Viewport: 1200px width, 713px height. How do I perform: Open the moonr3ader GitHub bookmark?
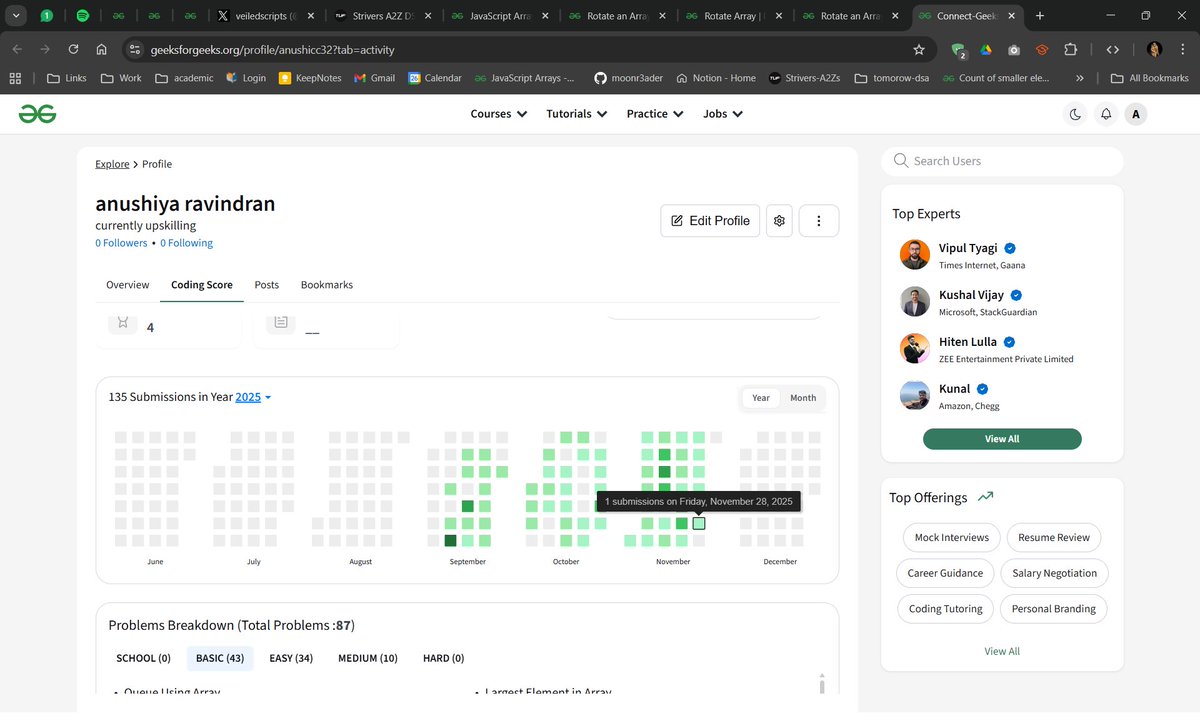point(630,78)
